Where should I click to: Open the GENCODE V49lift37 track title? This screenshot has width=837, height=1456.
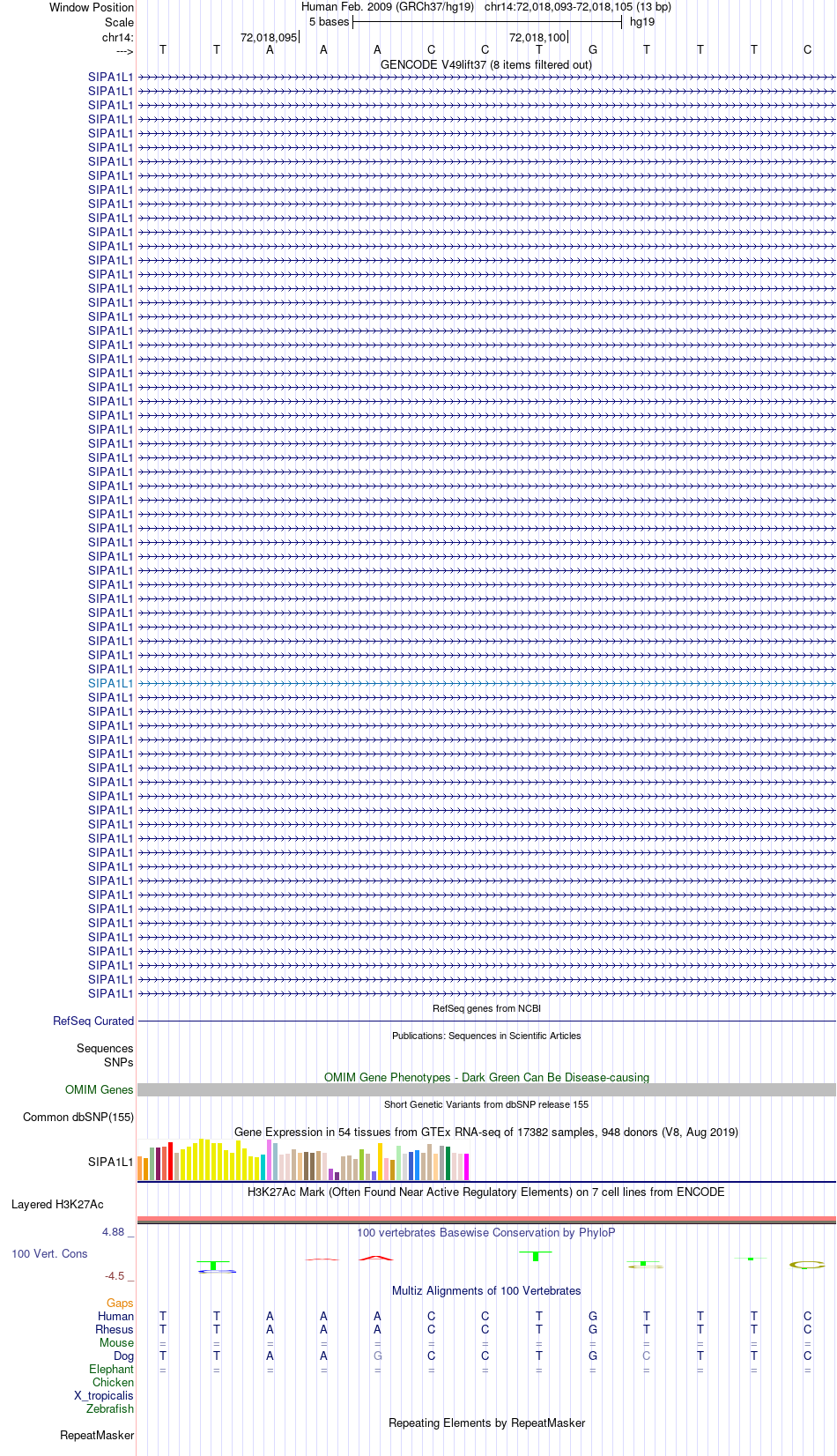486,64
